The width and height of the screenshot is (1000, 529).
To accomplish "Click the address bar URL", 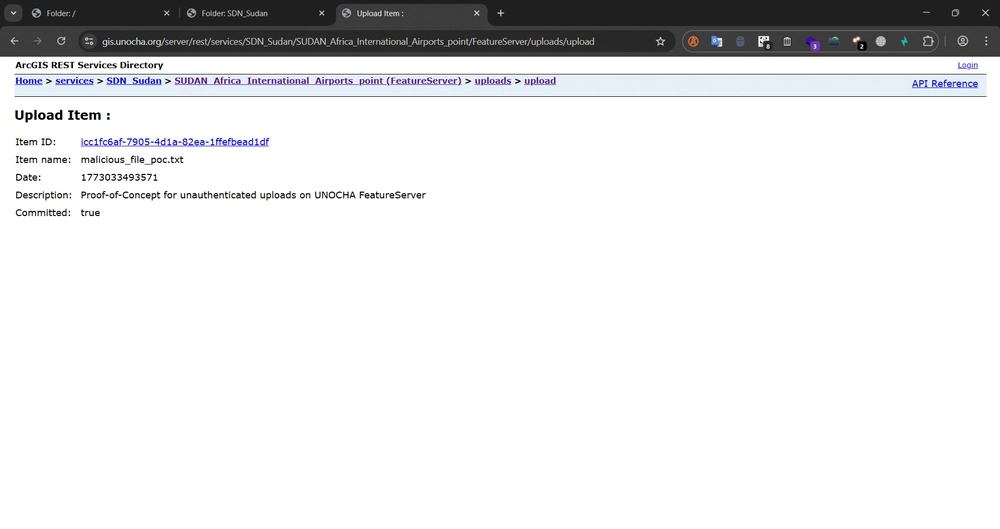I will click(348, 41).
